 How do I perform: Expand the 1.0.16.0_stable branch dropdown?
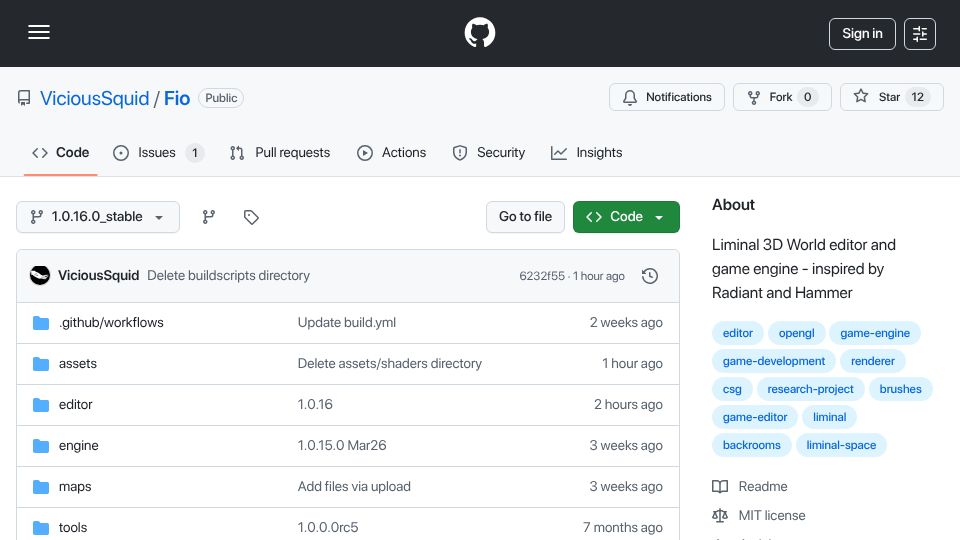pos(98,217)
